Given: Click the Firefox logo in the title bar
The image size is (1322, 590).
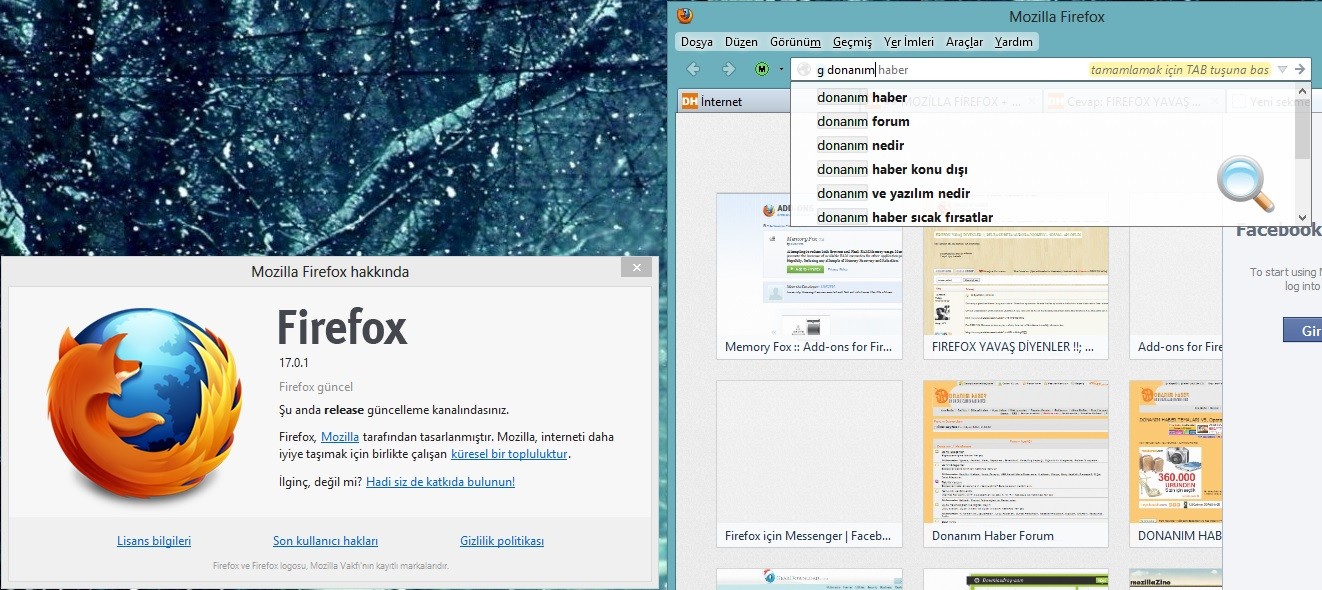Looking at the screenshot, I should click(685, 16).
